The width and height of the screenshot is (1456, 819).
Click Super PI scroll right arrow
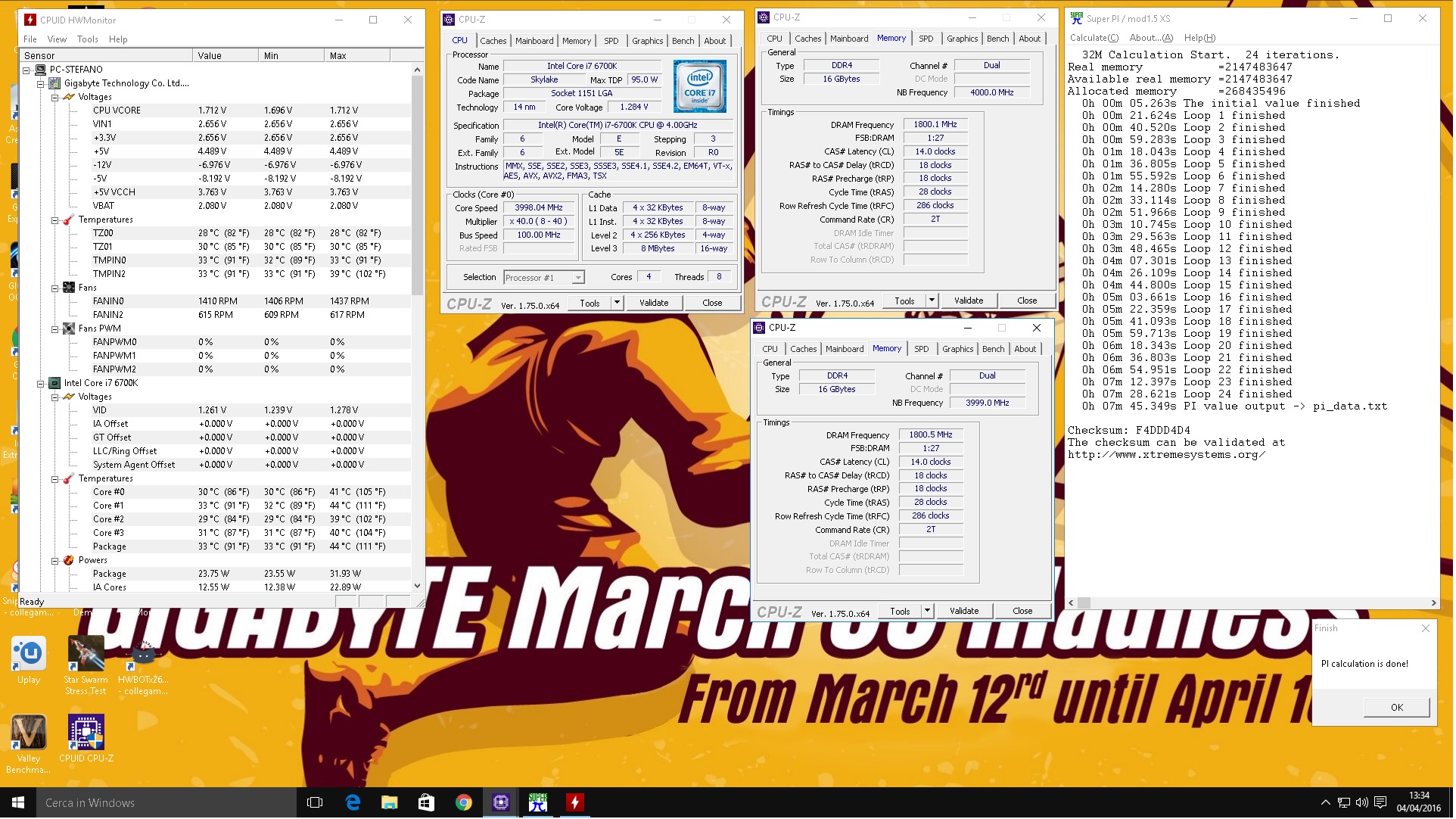(1433, 603)
